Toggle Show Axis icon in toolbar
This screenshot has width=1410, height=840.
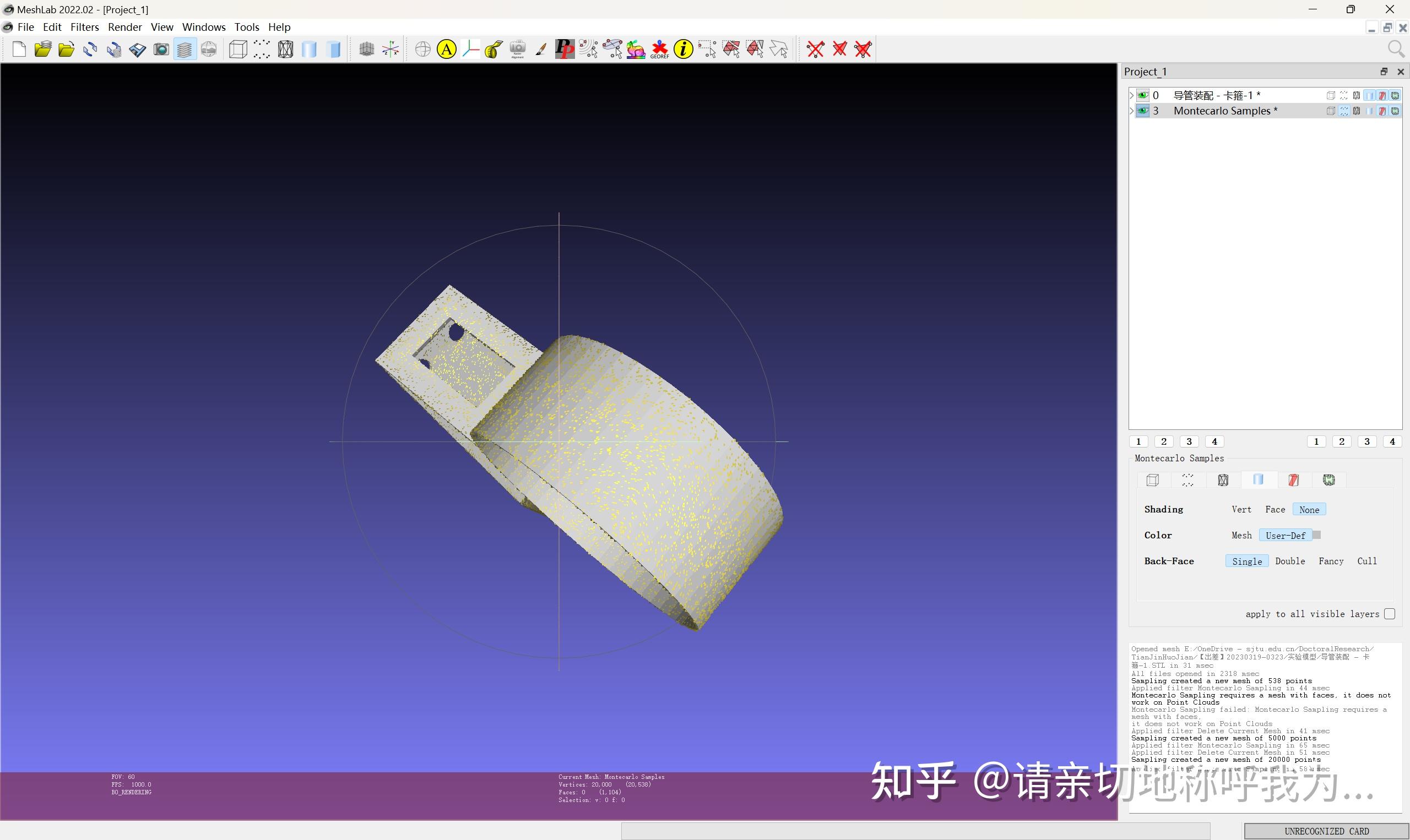pos(390,49)
